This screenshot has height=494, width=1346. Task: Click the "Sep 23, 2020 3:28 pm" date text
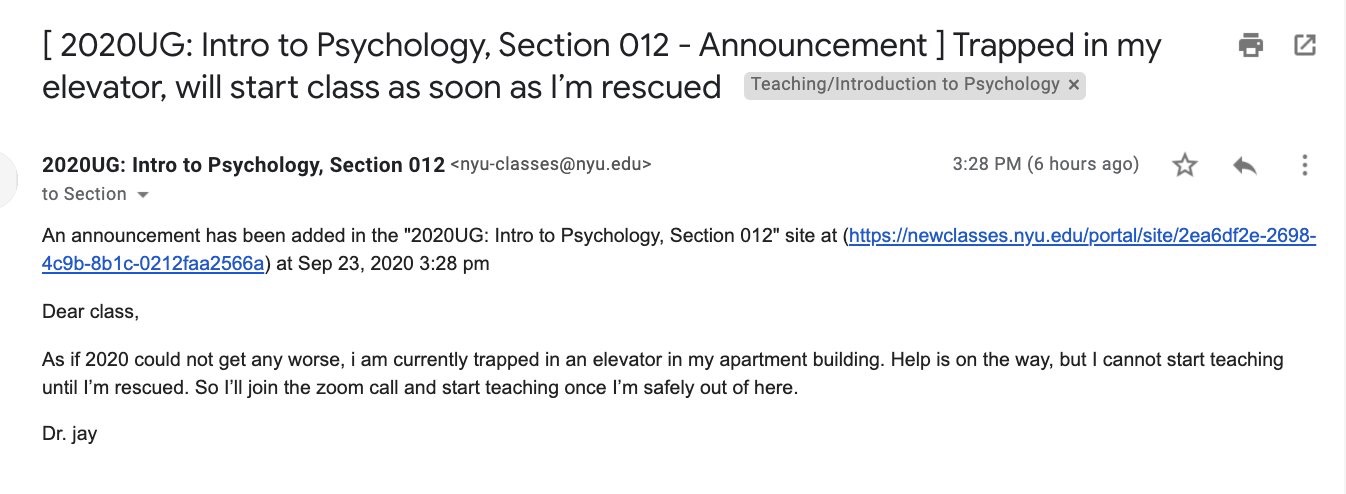(x=396, y=263)
